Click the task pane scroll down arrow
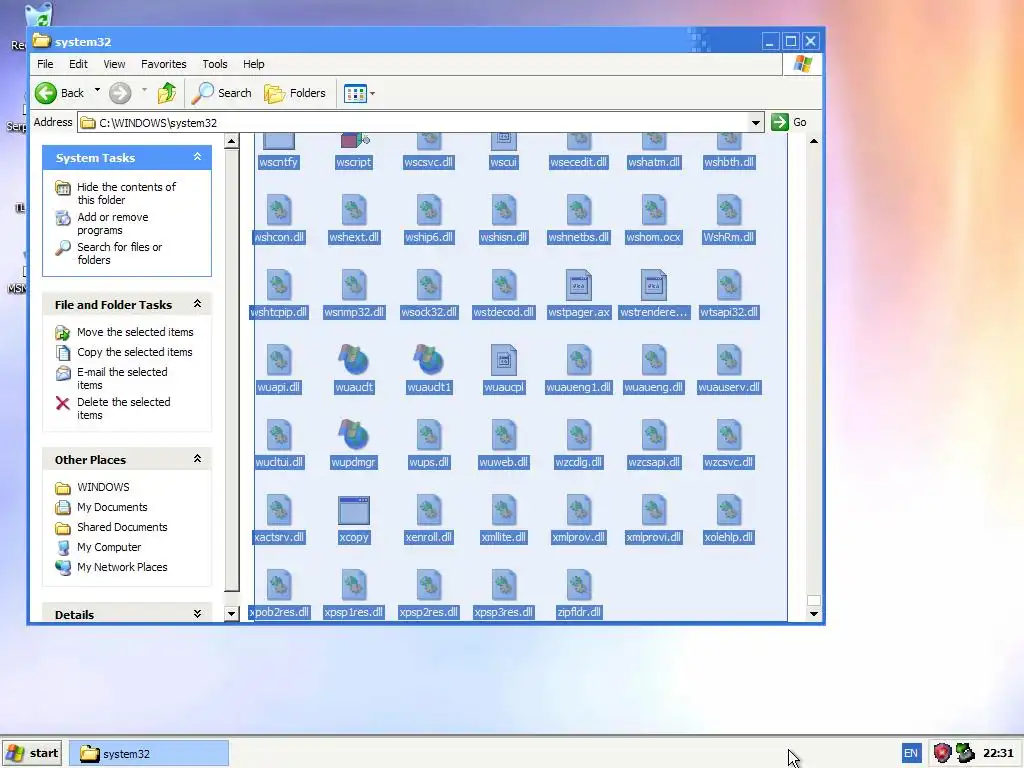 pos(231,613)
